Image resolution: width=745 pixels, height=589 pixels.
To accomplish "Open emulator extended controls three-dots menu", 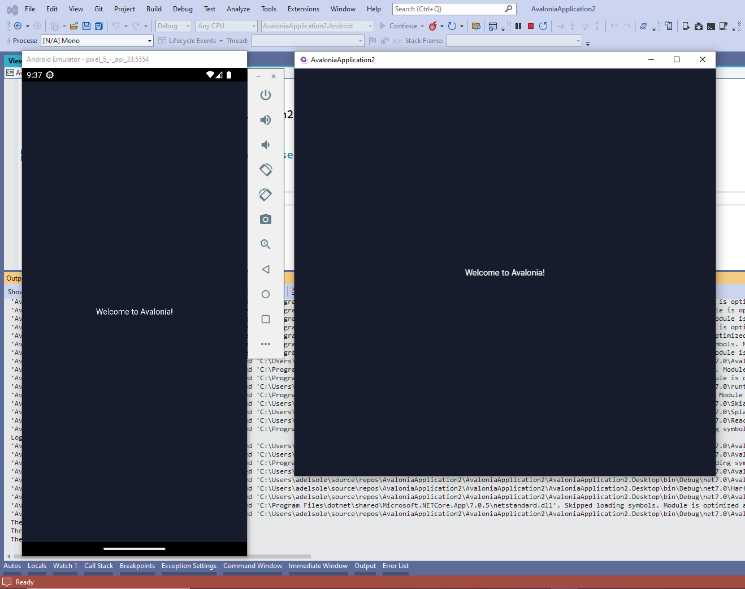I will pyautogui.click(x=266, y=343).
